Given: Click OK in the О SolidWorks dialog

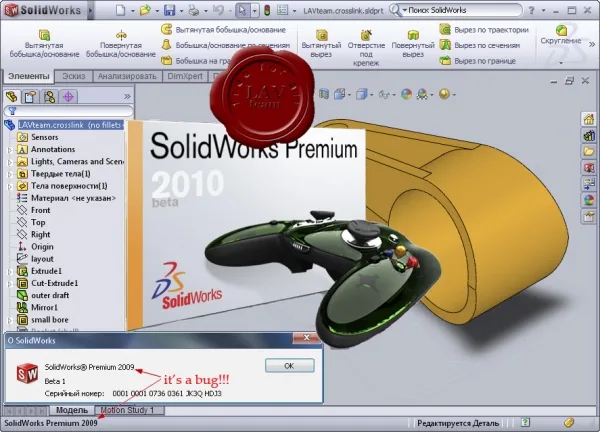Looking at the screenshot, I should coord(290,366).
